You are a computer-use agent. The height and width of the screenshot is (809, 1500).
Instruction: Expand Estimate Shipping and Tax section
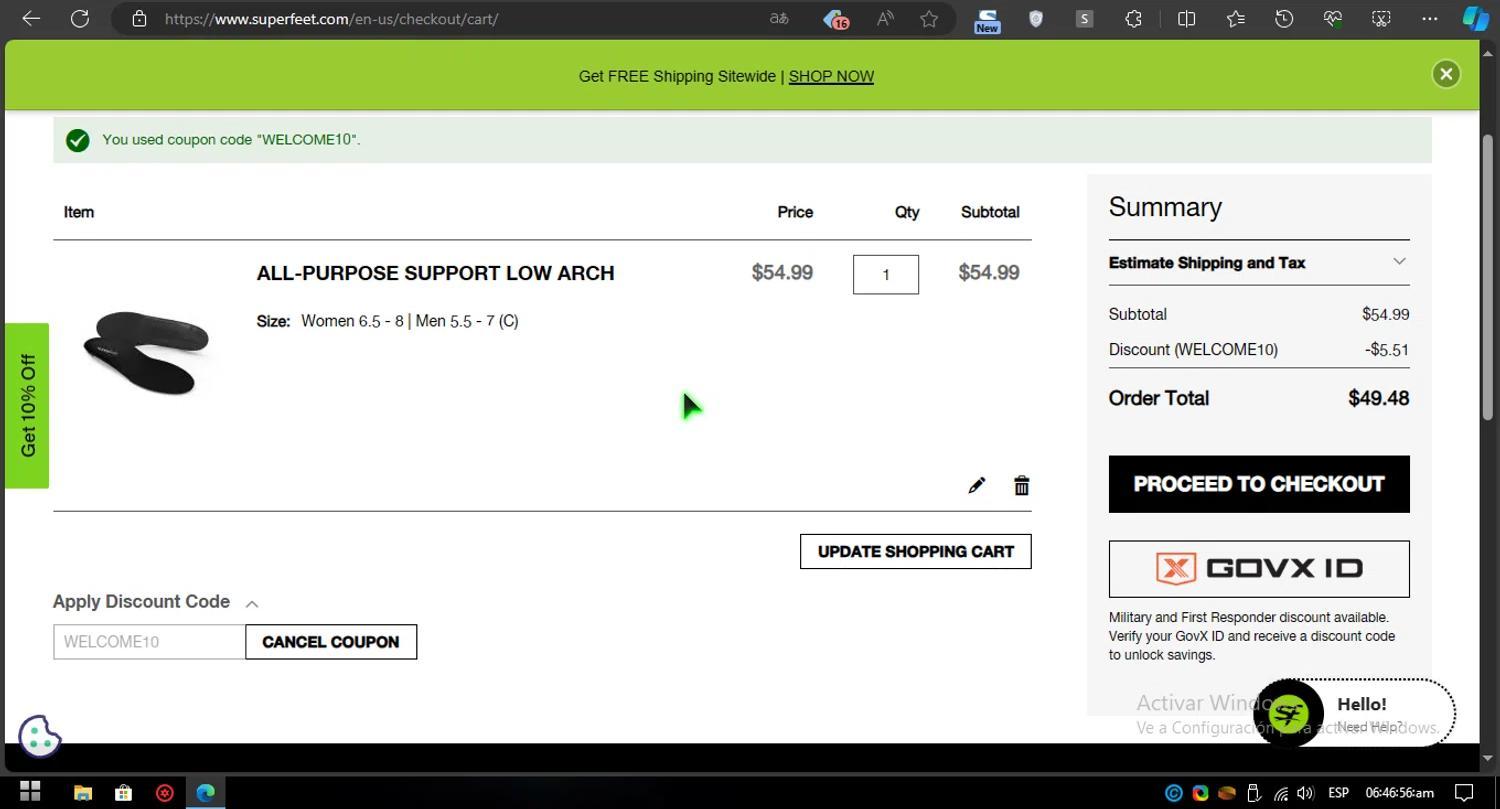click(x=1259, y=262)
